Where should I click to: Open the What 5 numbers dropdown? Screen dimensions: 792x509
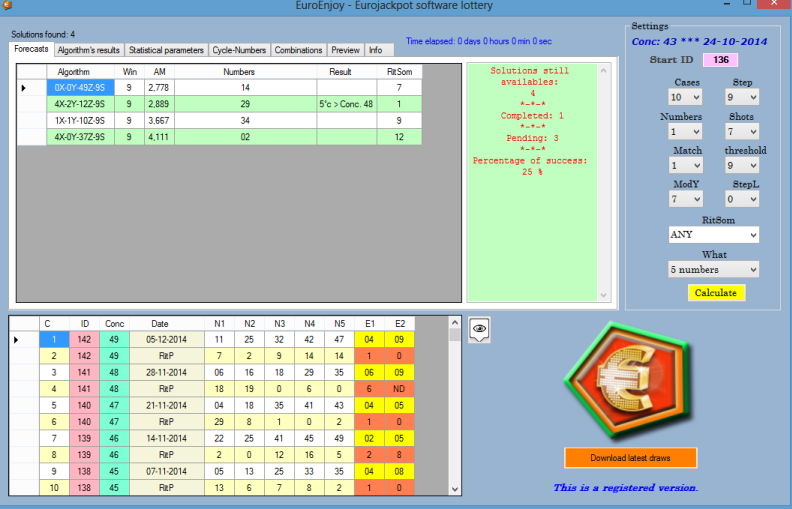pos(713,269)
